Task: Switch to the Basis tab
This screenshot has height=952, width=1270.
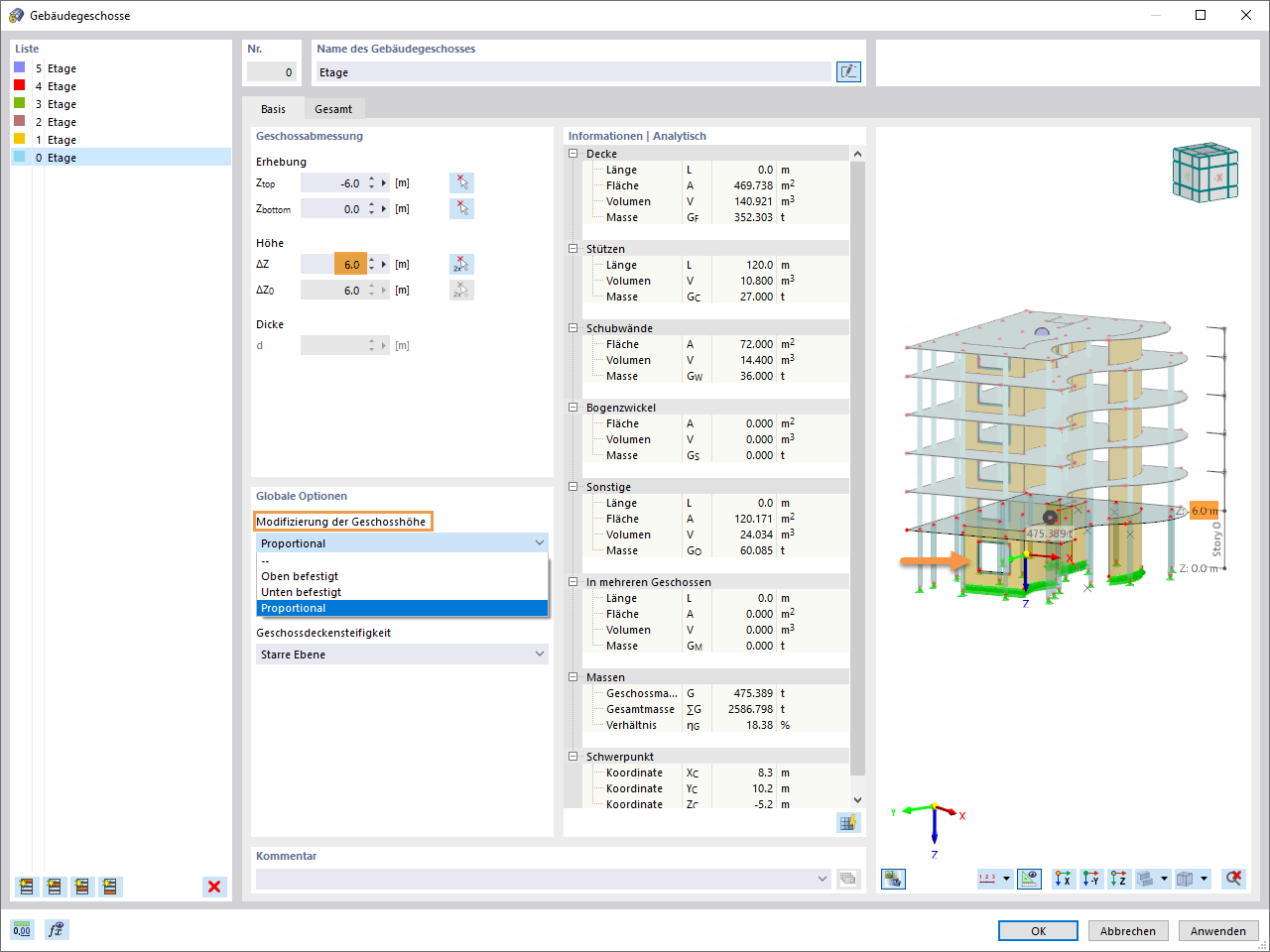Action: pyautogui.click(x=273, y=109)
